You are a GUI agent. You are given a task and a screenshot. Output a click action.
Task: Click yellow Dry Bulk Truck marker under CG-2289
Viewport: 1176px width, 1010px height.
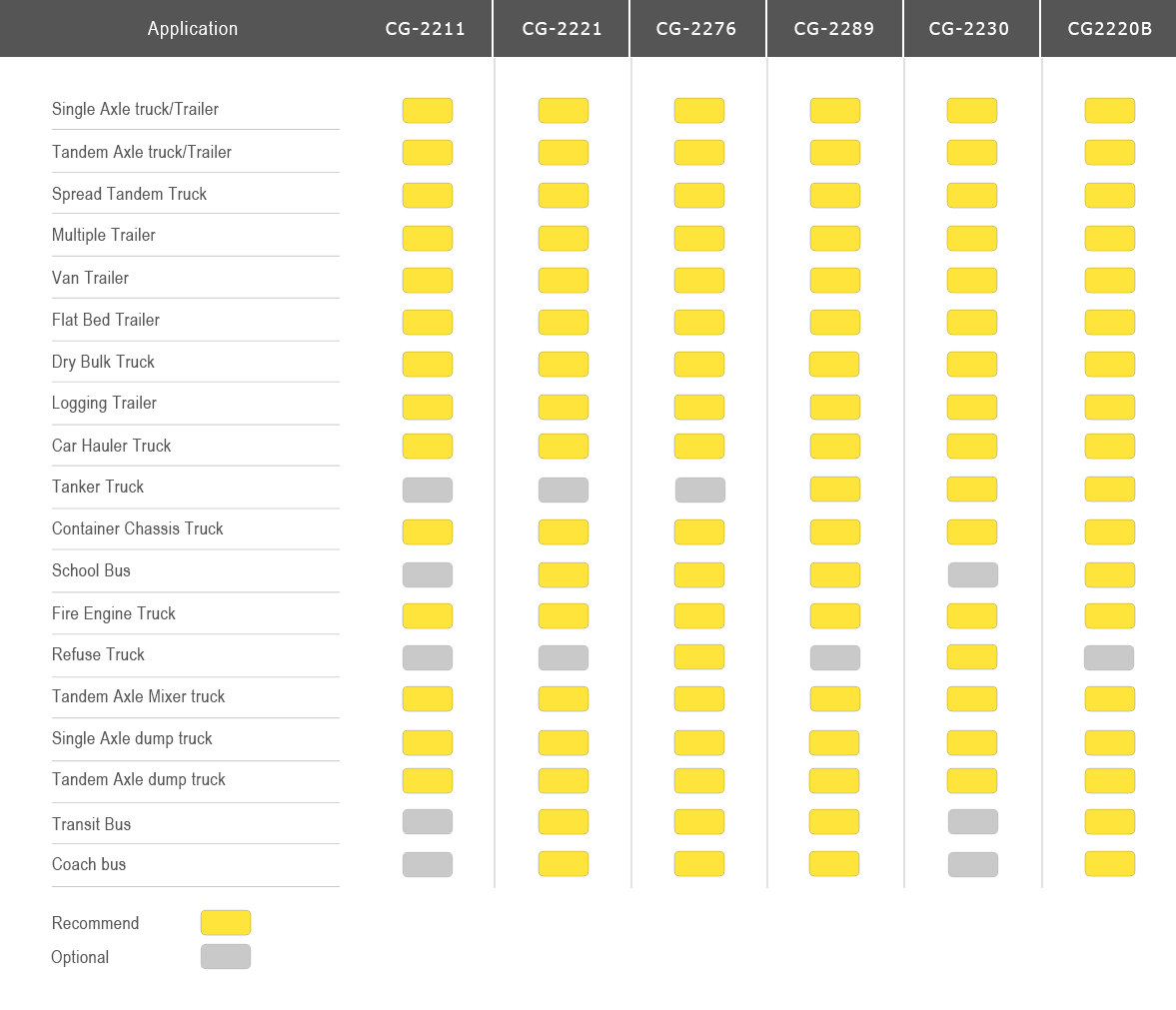834,365
